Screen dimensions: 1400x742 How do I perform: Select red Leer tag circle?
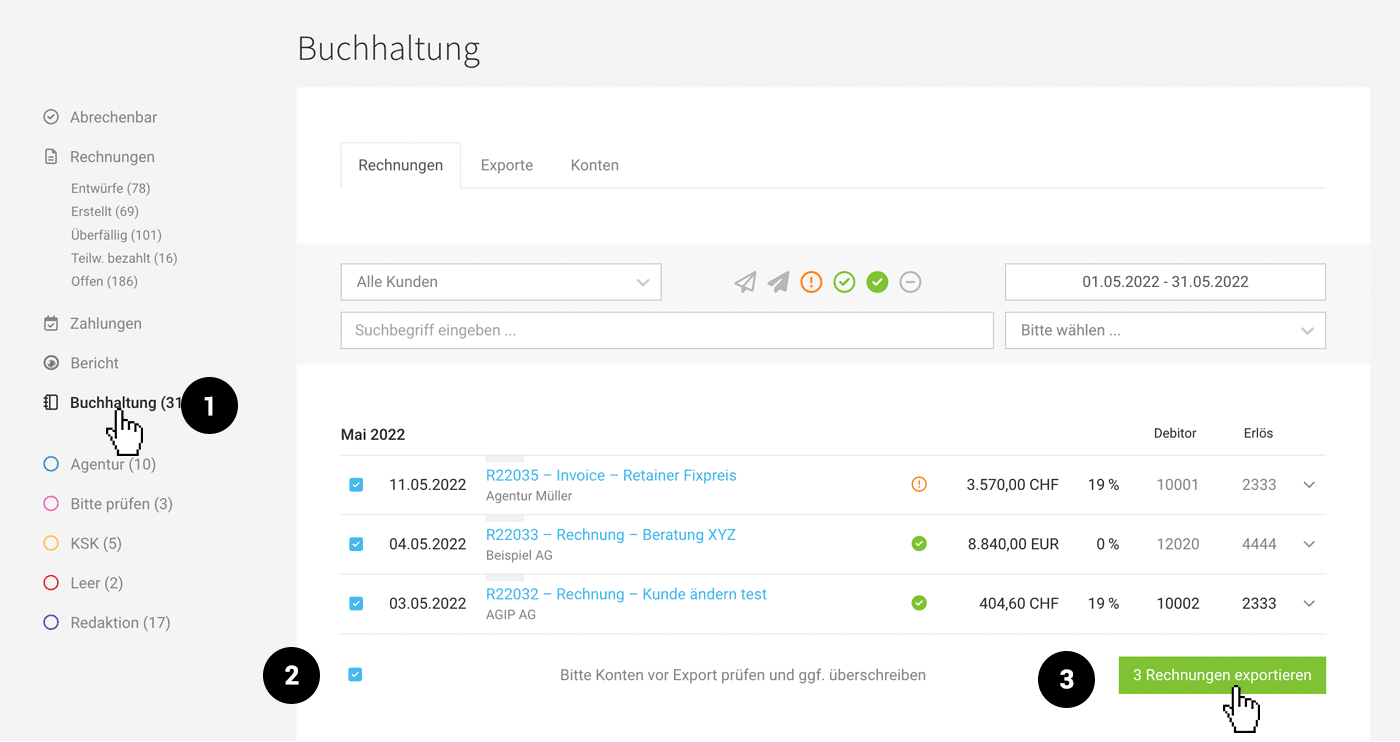pos(51,583)
